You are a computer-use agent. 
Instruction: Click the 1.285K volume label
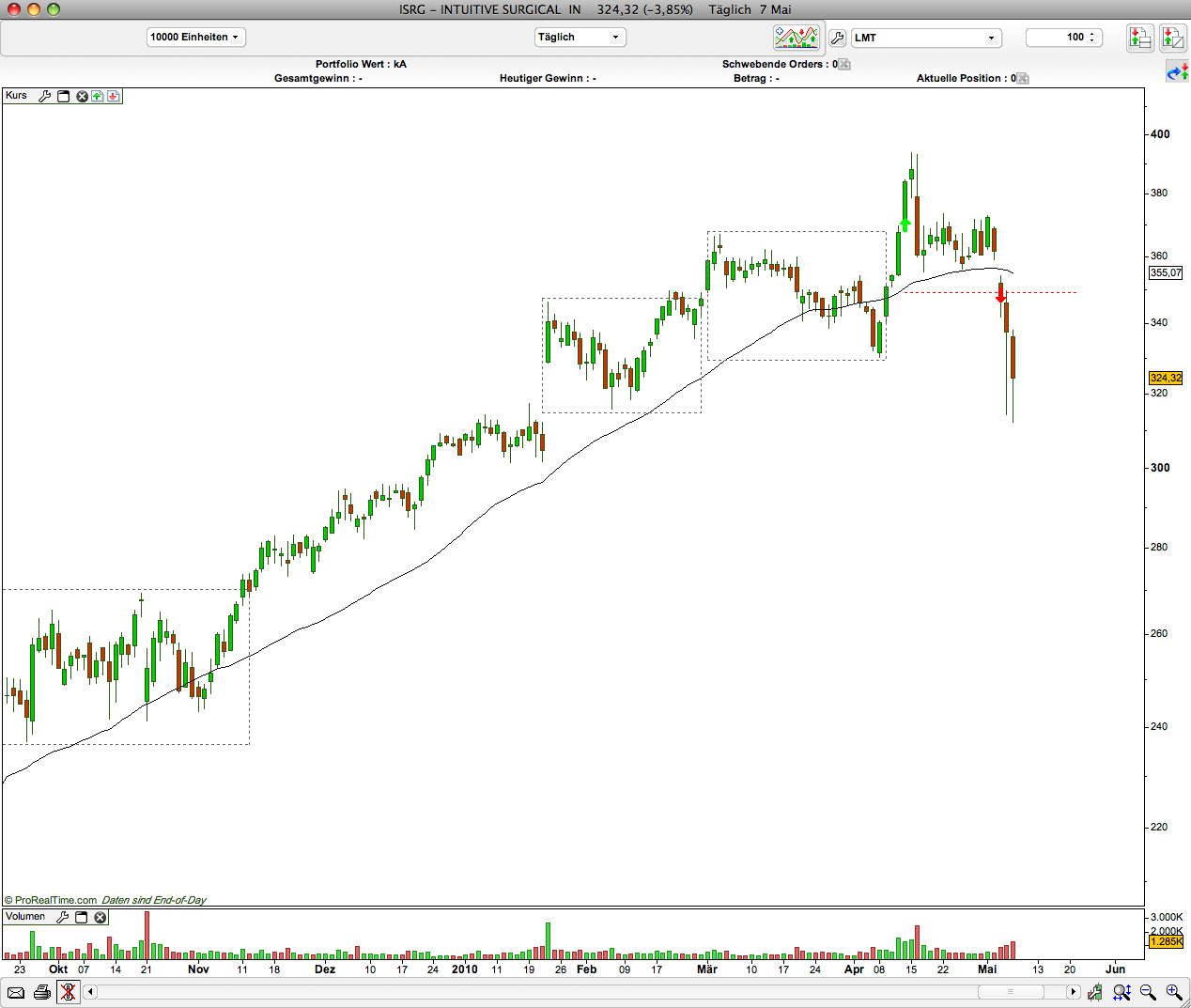pos(1166,941)
